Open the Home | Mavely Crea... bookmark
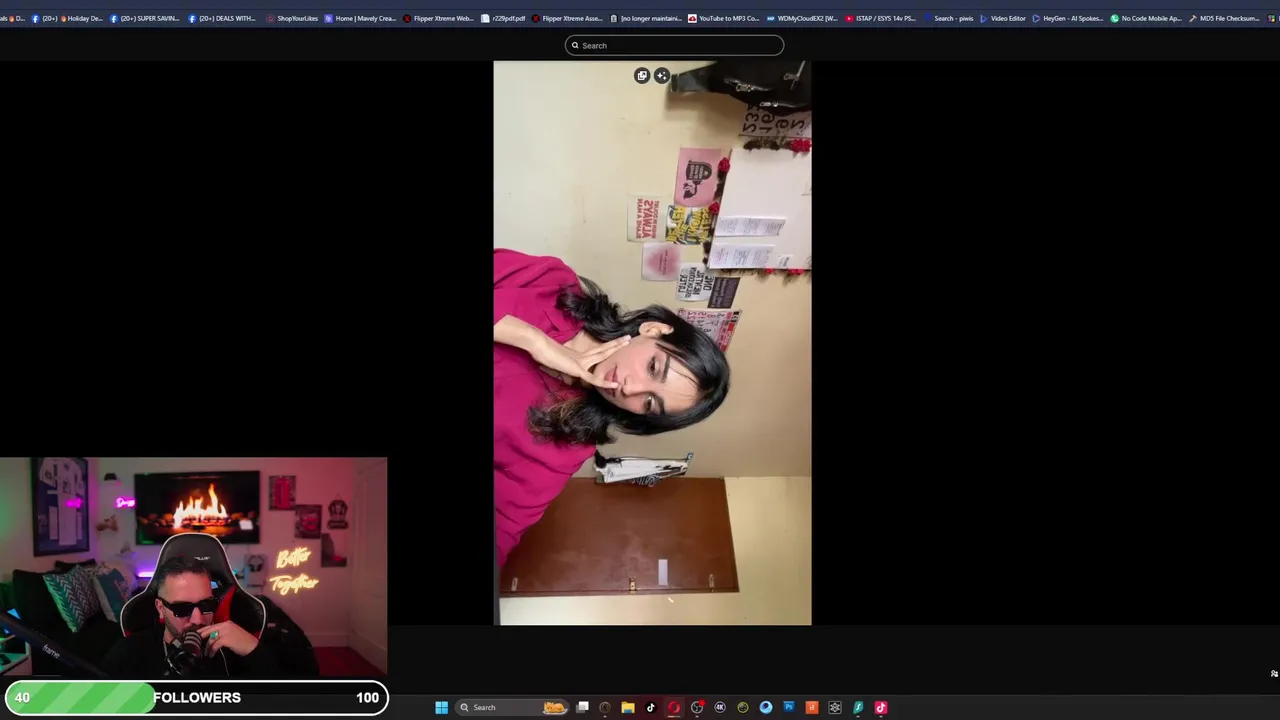The height and width of the screenshot is (720, 1280). (x=361, y=18)
